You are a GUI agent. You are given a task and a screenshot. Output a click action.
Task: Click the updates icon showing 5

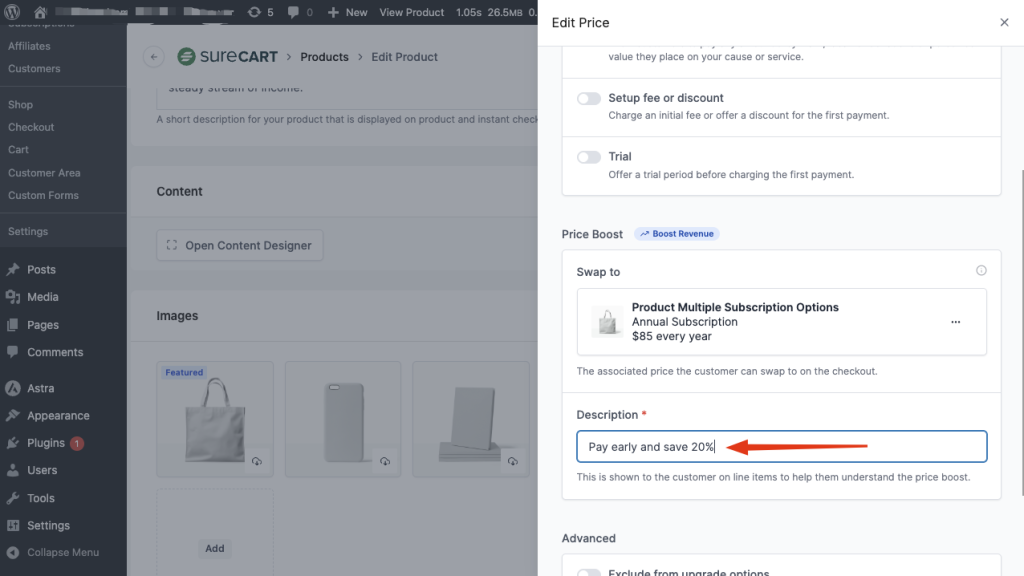pos(254,12)
